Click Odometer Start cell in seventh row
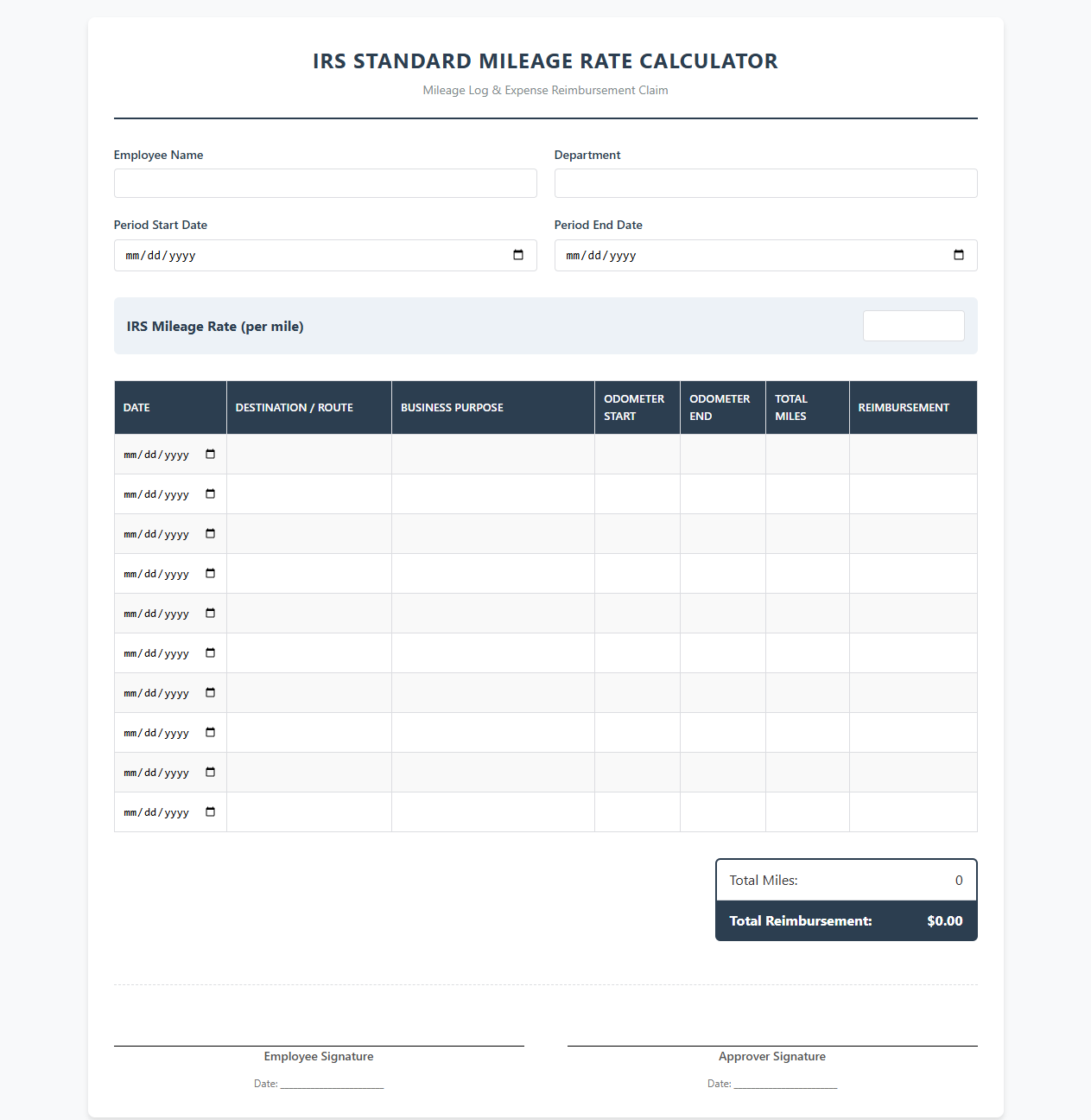The height and width of the screenshot is (1120, 1091). (637, 693)
